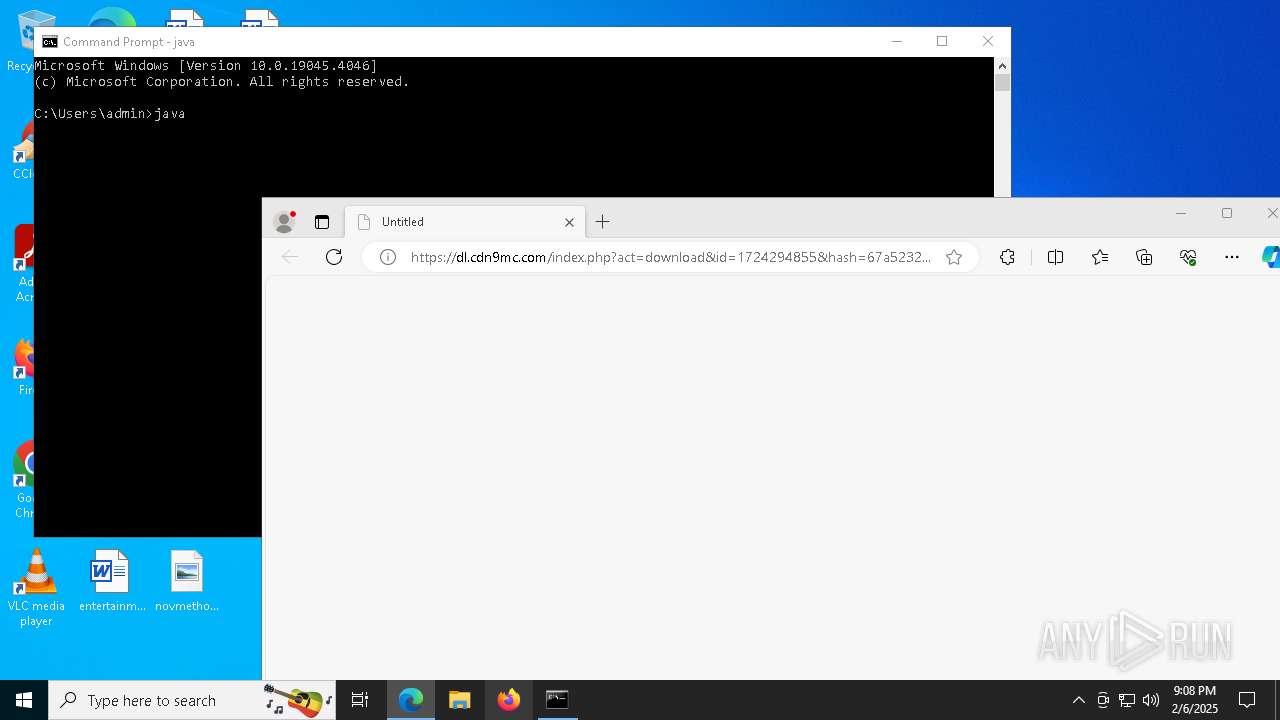Select the novmetho... image file icon
Screen dimensions: 1280x720
pyautogui.click(x=187, y=581)
